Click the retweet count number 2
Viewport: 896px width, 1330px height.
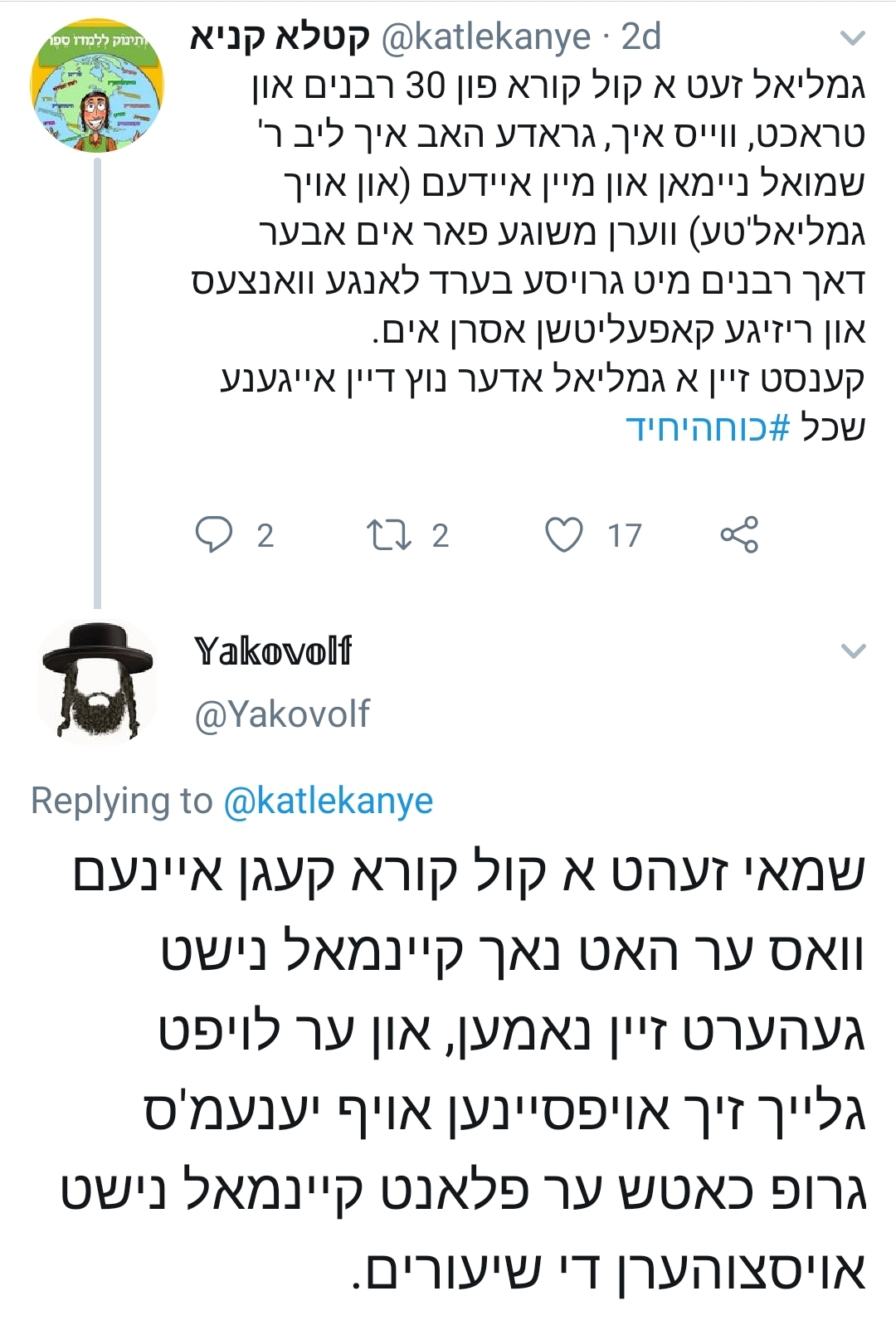[x=440, y=536]
